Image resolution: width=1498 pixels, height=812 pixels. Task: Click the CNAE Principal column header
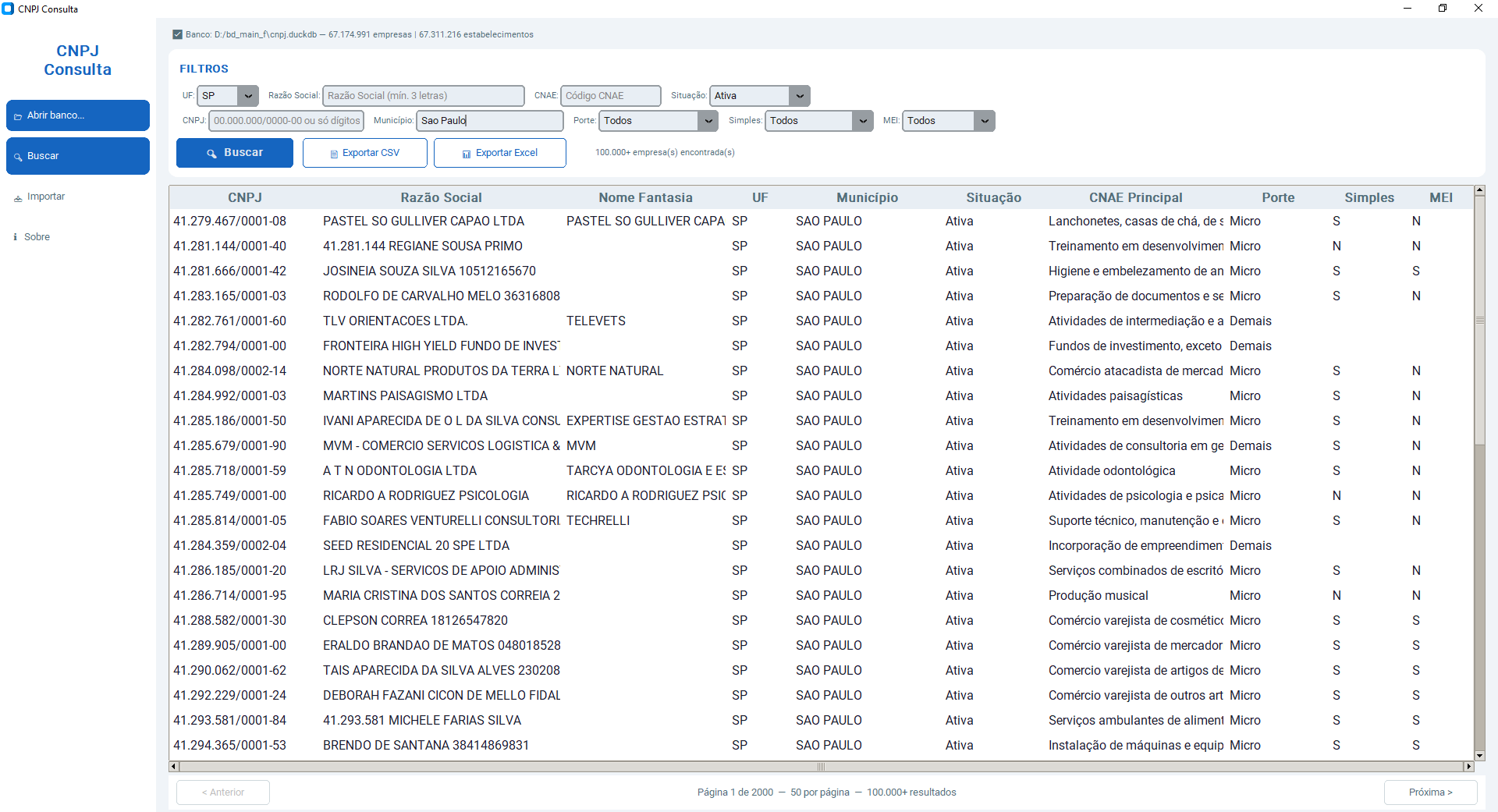[1136, 197]
